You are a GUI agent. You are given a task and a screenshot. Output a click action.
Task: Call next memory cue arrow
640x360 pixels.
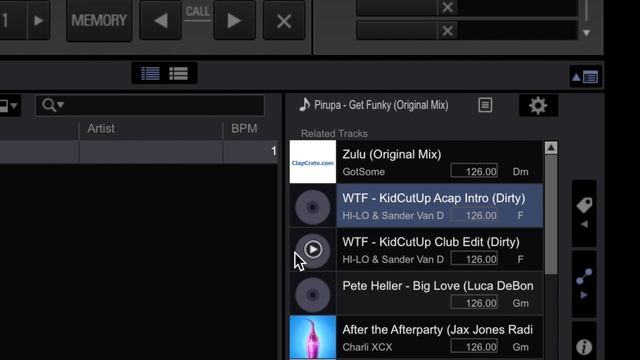pos(234,20)
